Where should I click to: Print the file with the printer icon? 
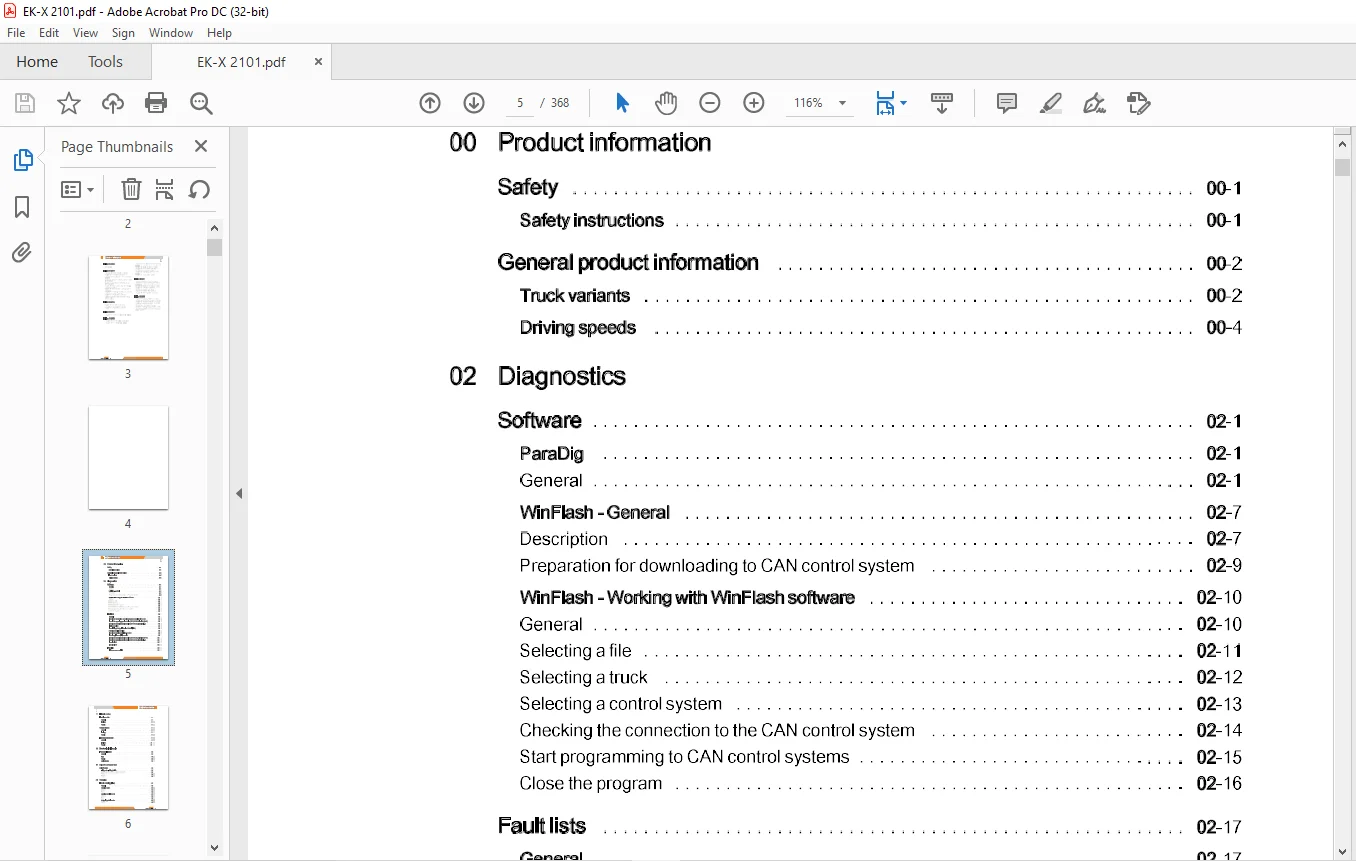click(156, 103)
